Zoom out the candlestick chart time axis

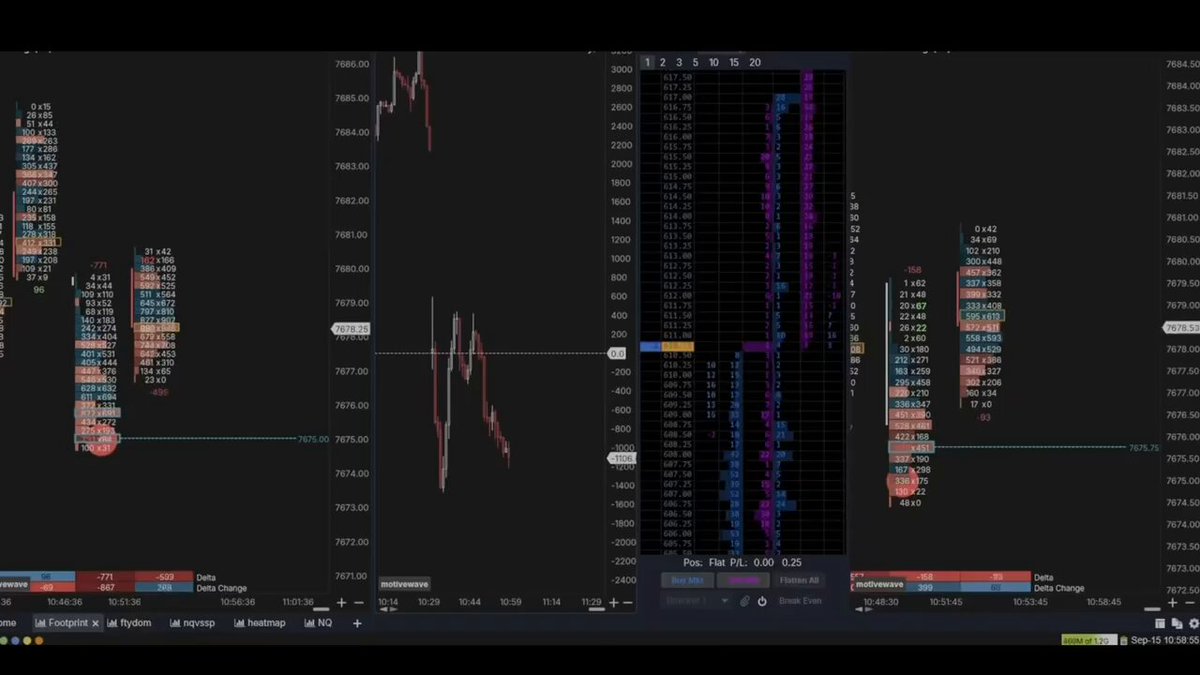point(628,603)
